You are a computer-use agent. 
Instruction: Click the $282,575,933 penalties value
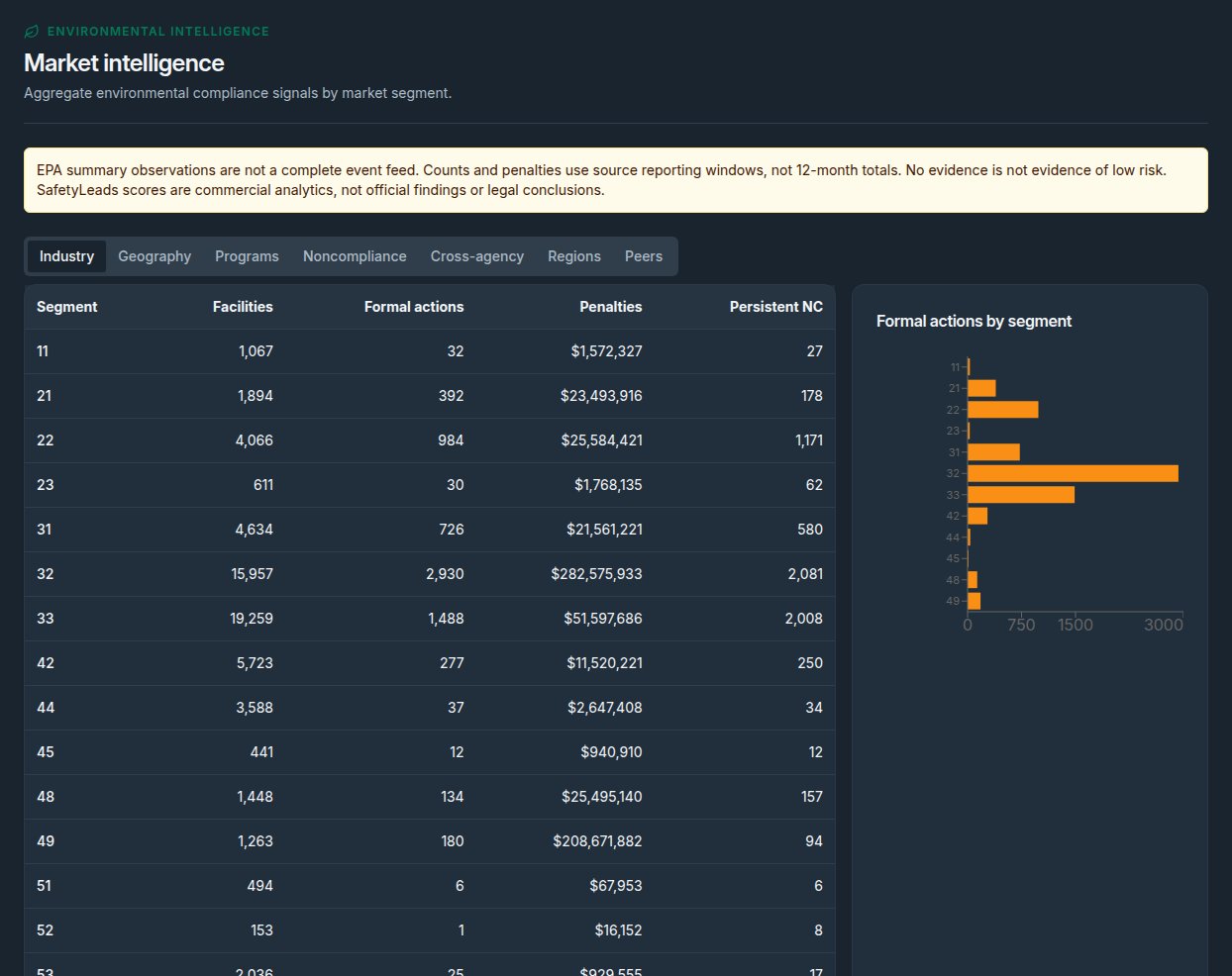click(597, 574)
